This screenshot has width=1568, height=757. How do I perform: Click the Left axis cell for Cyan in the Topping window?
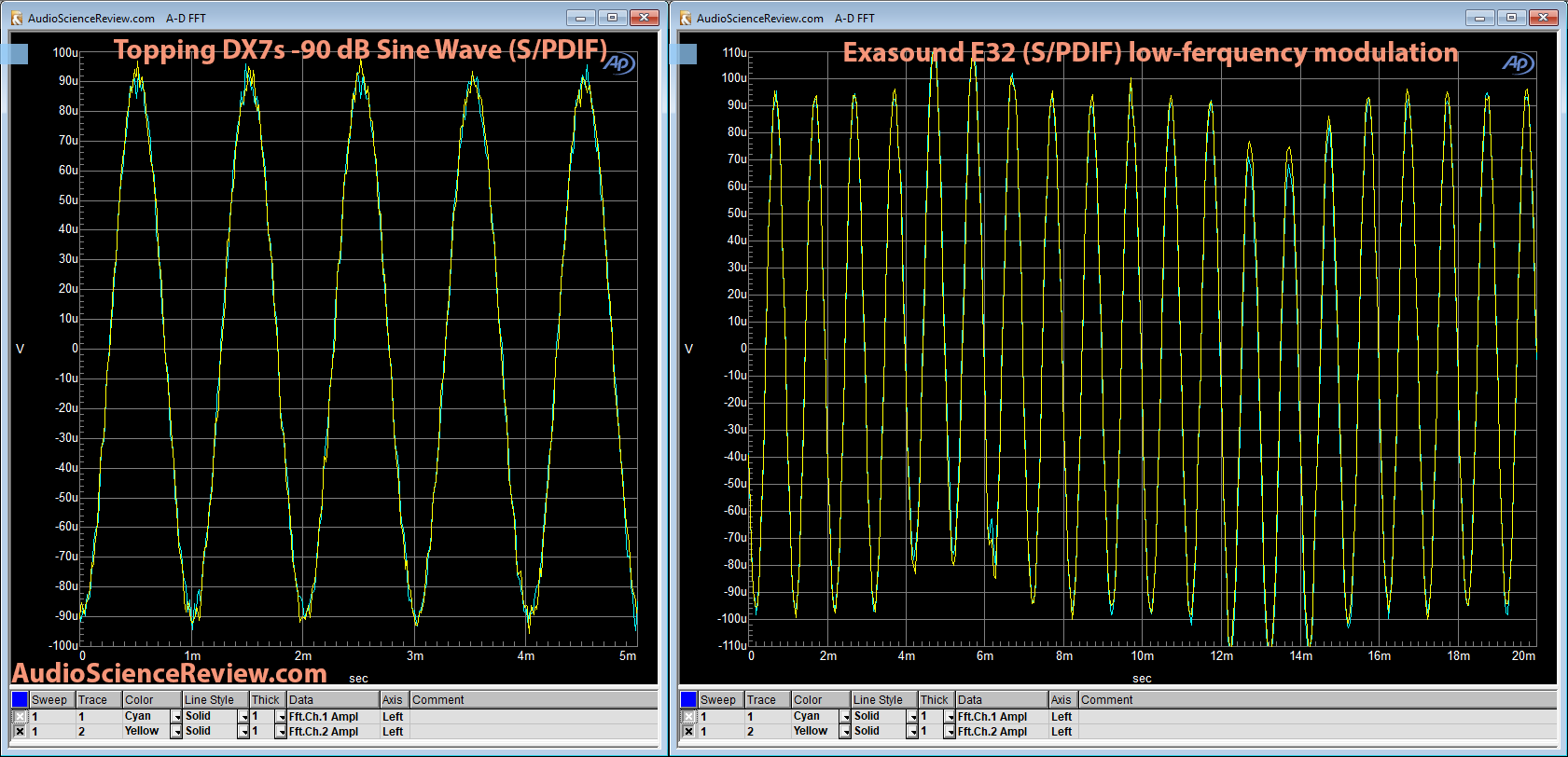[x=395, y=717]
